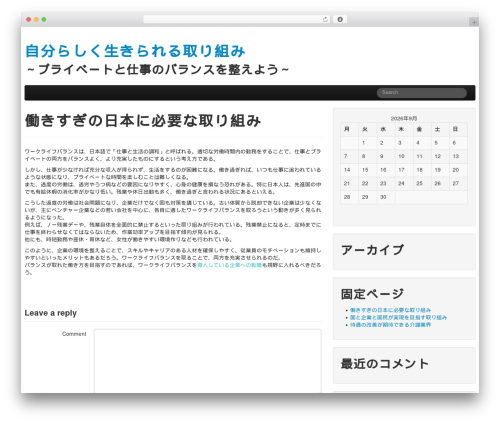
Task: Click the 最近のコメント widget heading
Action: pos(385,364)
